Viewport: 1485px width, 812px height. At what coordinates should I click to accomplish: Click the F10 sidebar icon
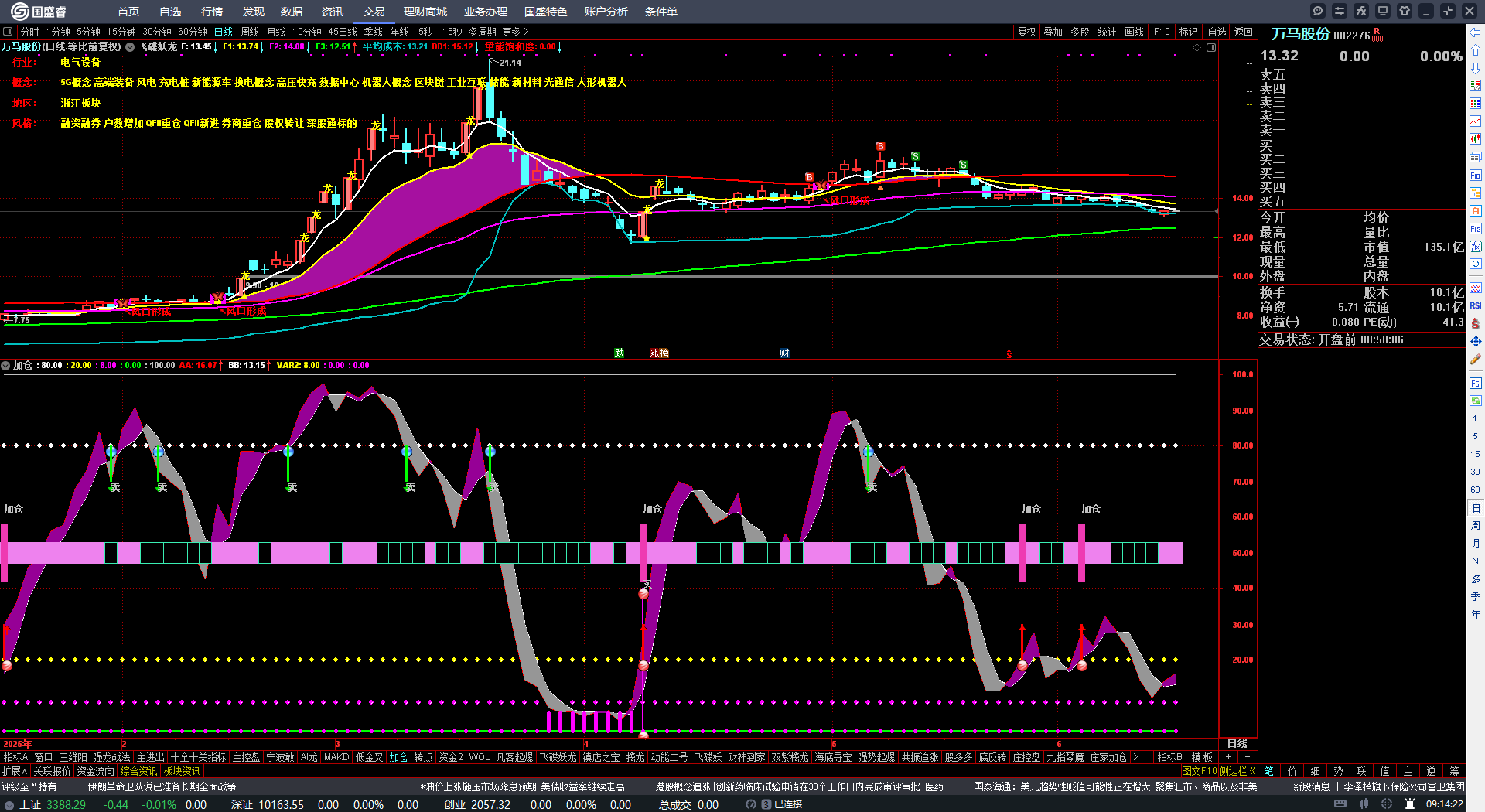pyautogui.click(x=1476, y=176)
